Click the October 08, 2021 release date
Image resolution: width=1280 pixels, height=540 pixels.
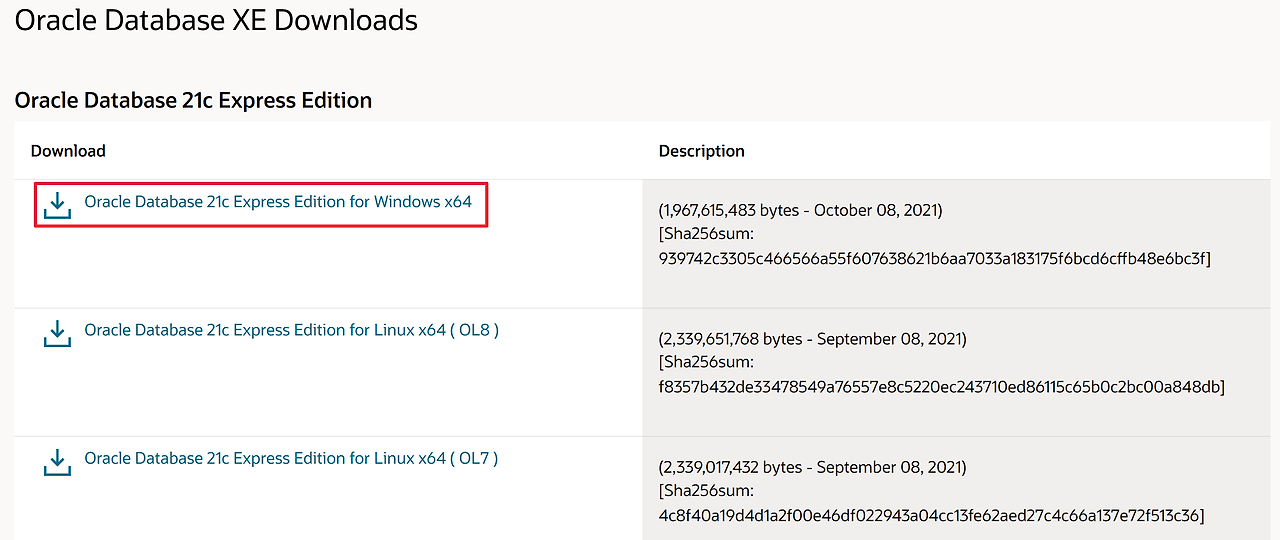click(876, 211)
